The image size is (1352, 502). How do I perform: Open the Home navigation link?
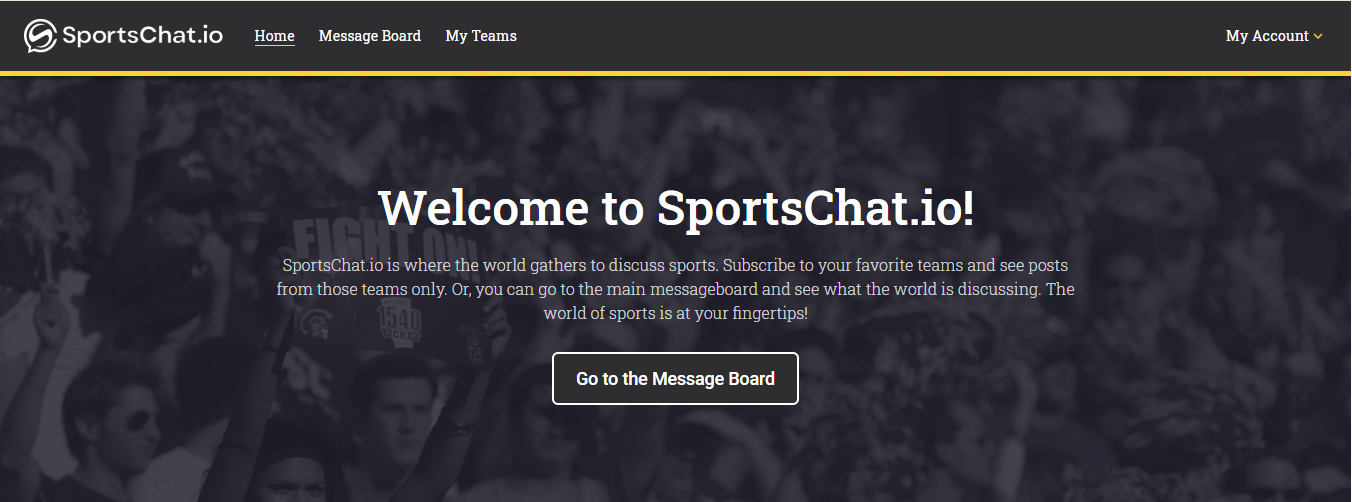point(274,36)
